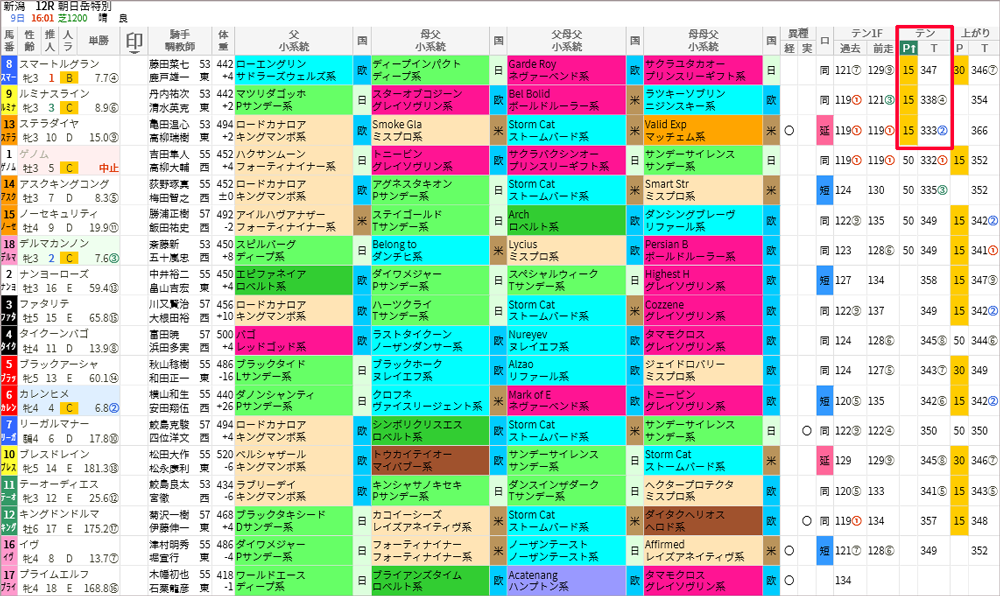Screen dimensions: 1000x596
Task: Click the ディープインパクト ディープ系 cell
Action: 430,70
